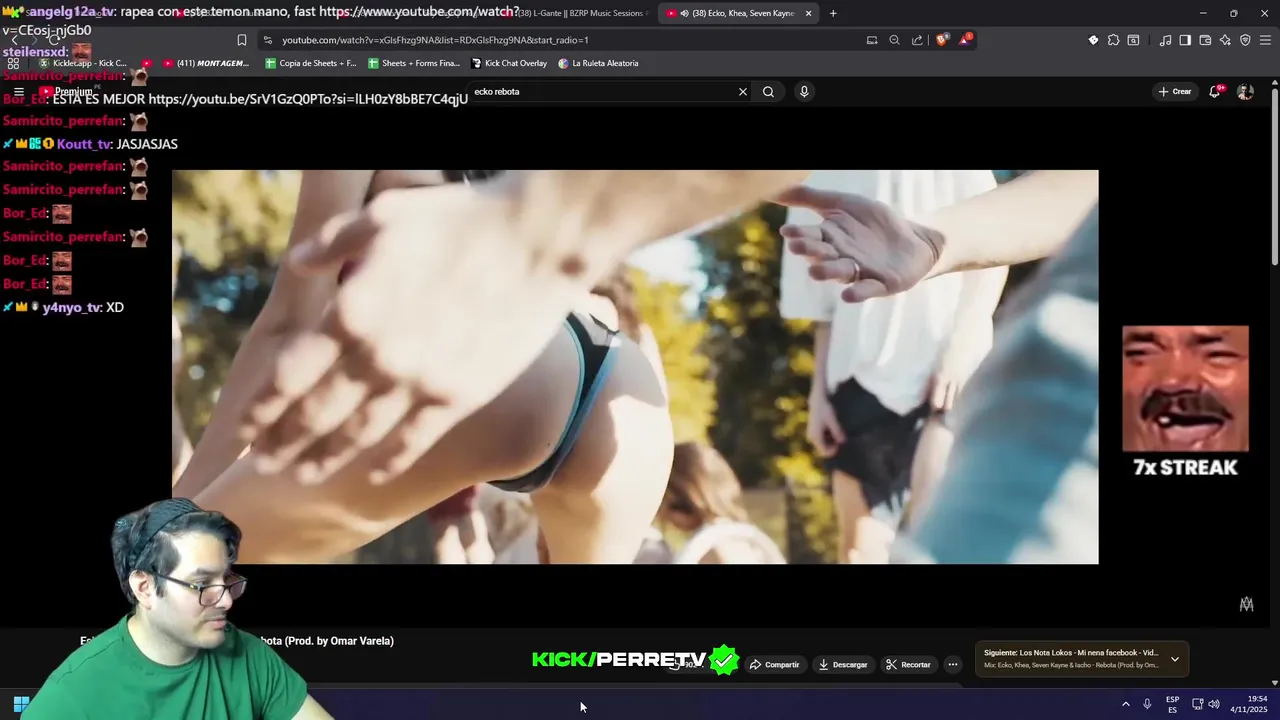Open the volume speaker tray icon
The image size is (1280, 720).
point(1214,704)
